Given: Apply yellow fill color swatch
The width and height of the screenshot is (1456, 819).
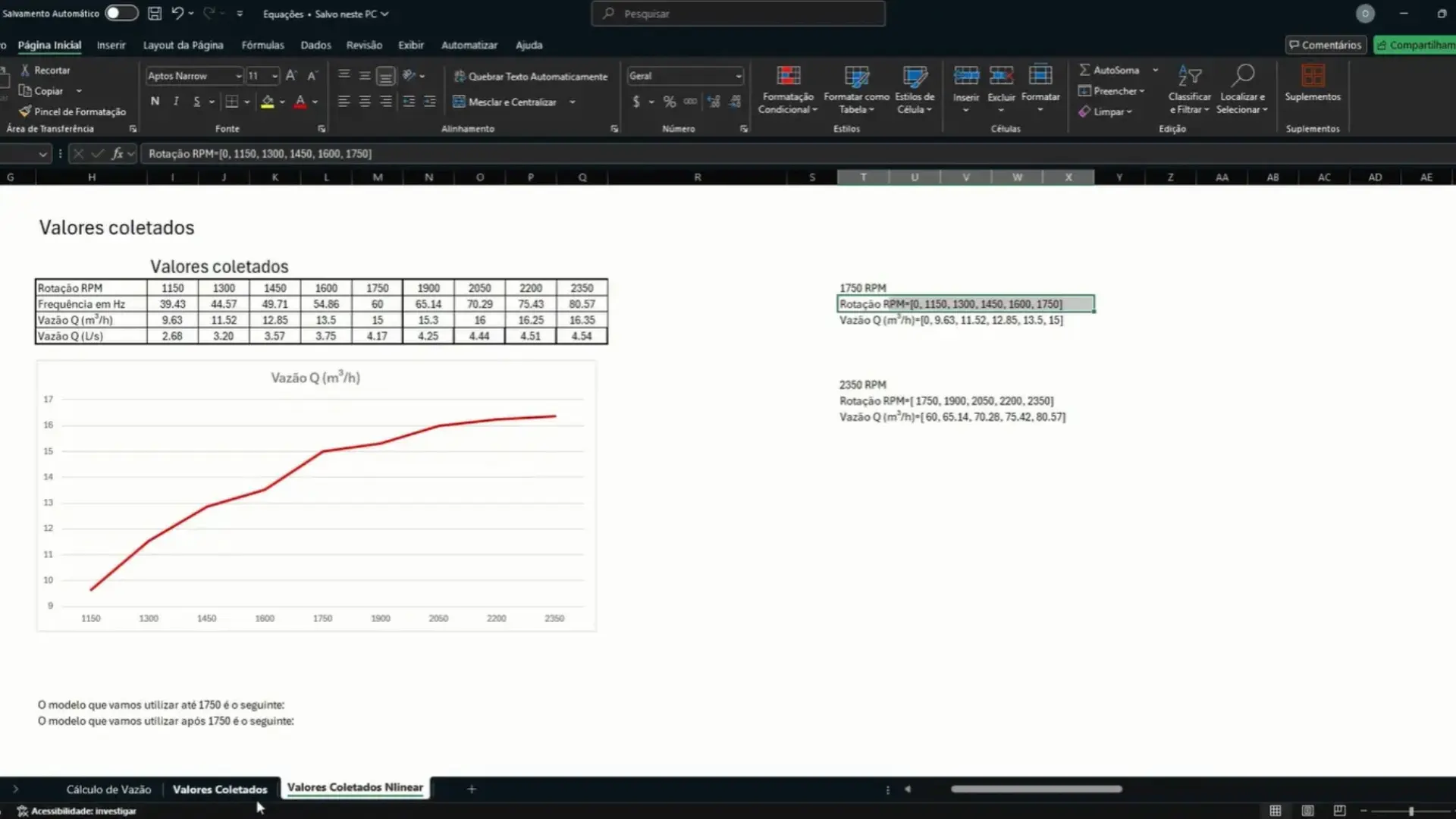Looking at the screenshot, I should click(267, 102).
